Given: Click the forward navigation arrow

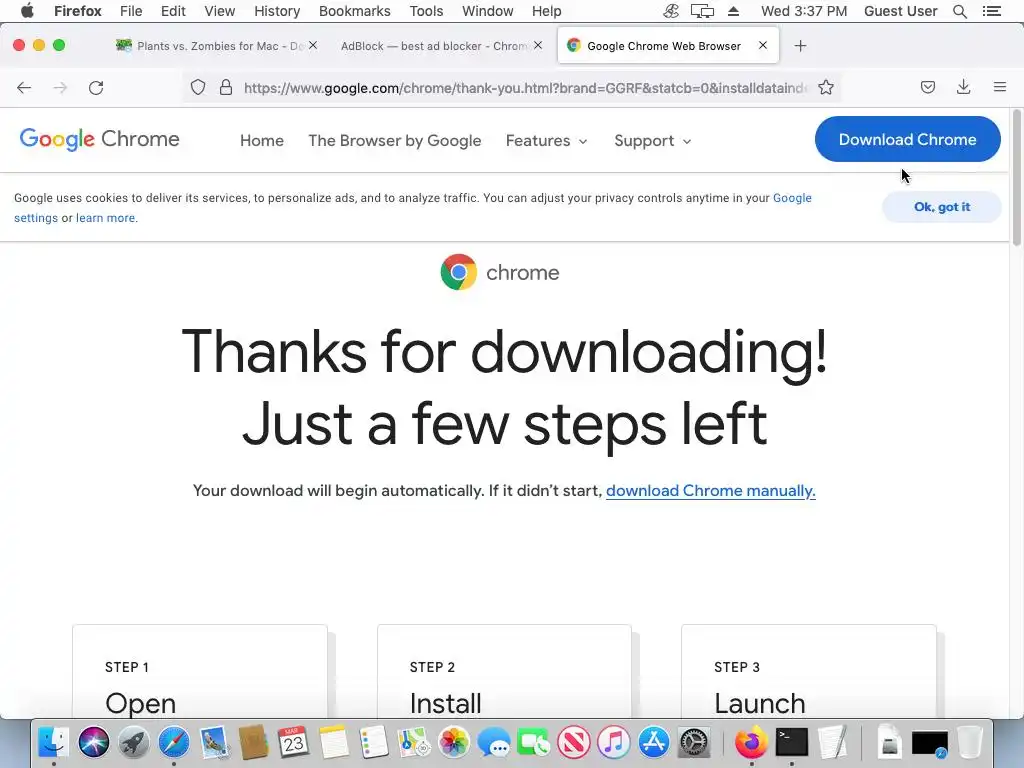Looking at the screenshot, I should tap(60, 88).
